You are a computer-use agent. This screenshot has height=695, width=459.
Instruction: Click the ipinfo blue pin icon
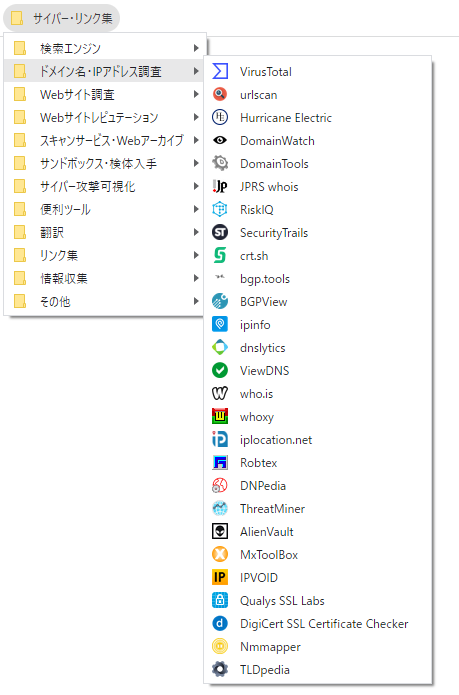(220, 325)
